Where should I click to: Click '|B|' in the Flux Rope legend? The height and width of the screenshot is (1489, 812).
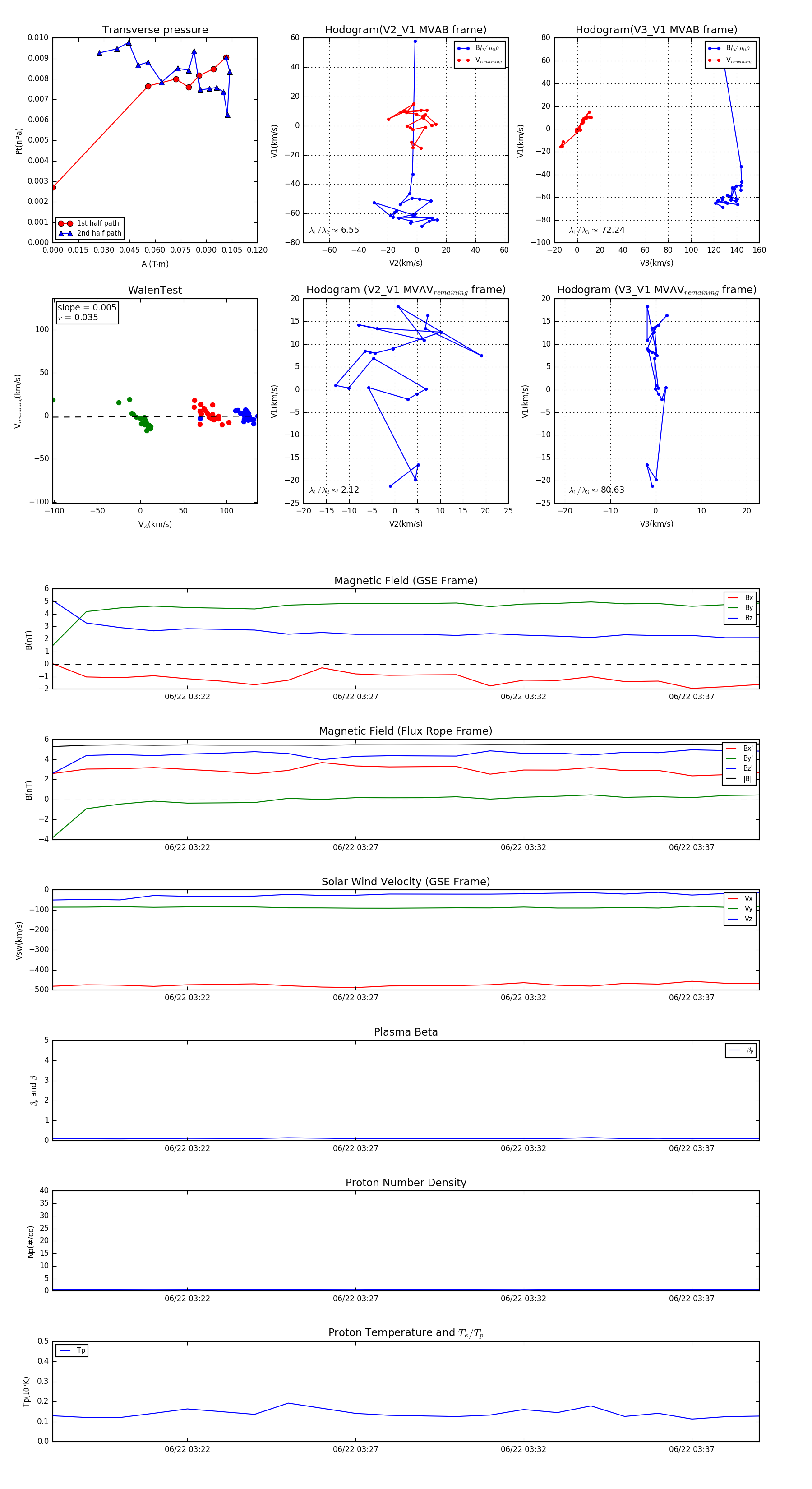(x=740, y=779)
